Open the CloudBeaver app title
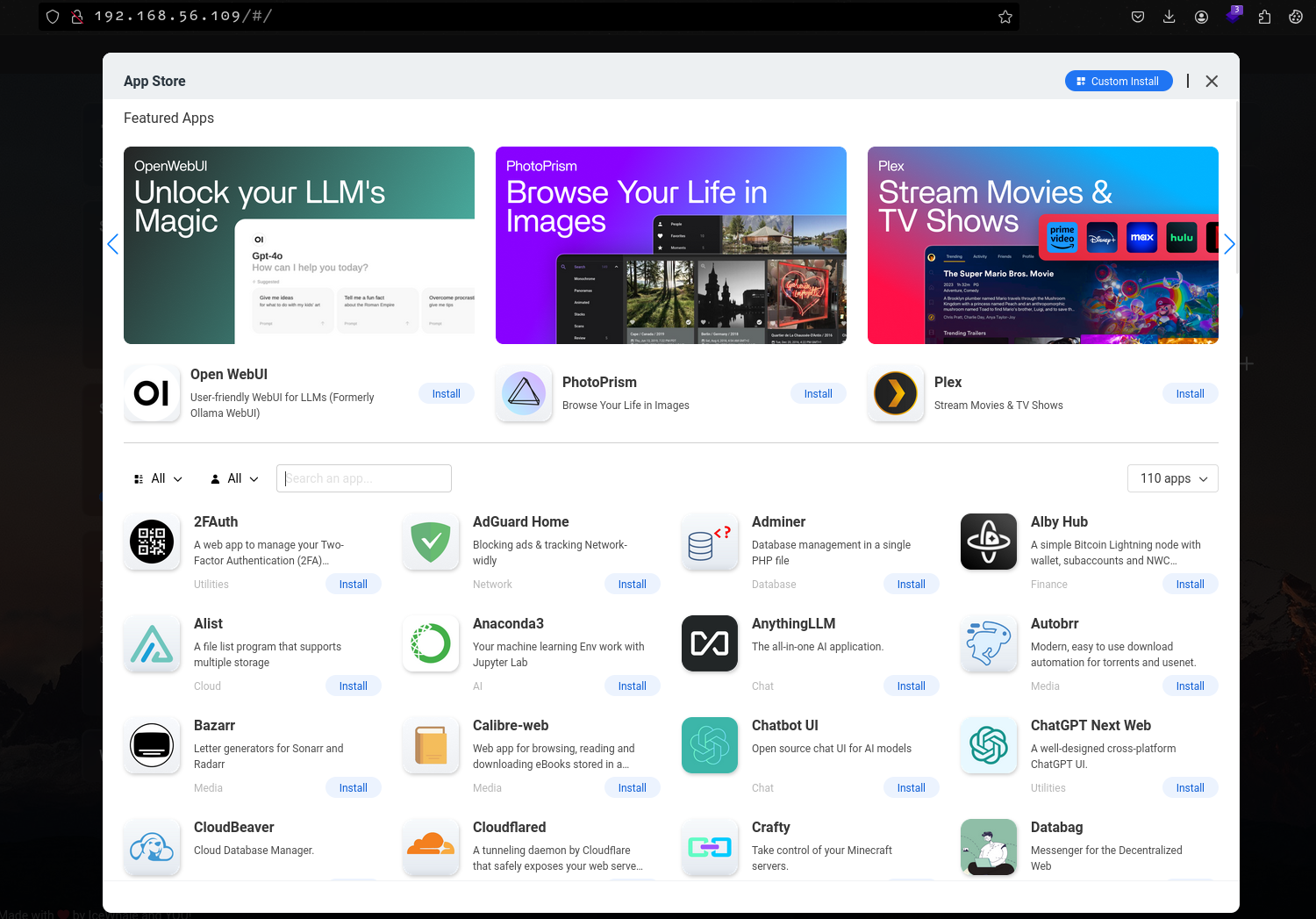 [x=234, y=827]
